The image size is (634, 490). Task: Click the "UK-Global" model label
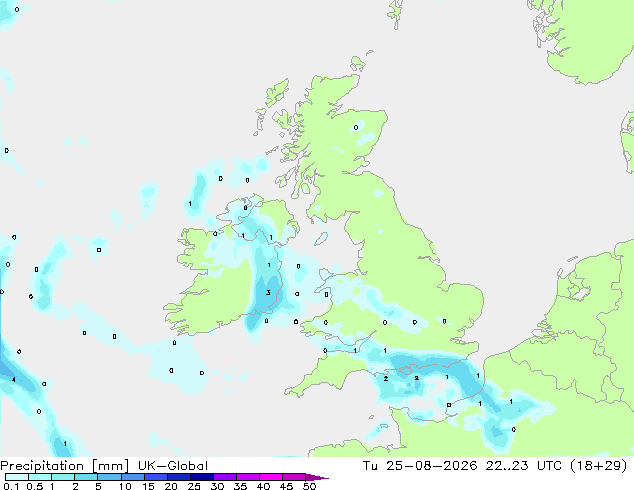click(x=173, y=466)
